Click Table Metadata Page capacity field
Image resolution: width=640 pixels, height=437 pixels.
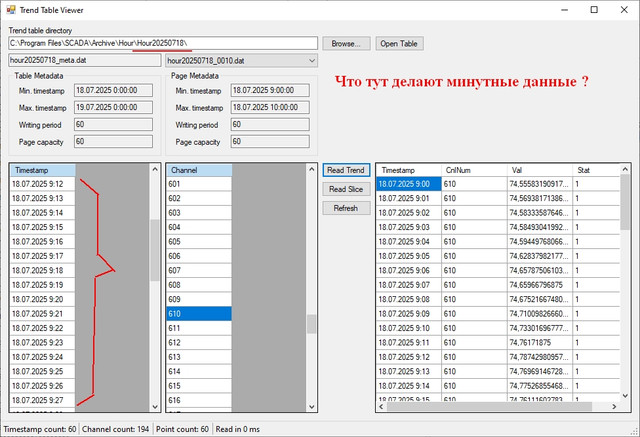pyautogui.click(x=113, y=142)
